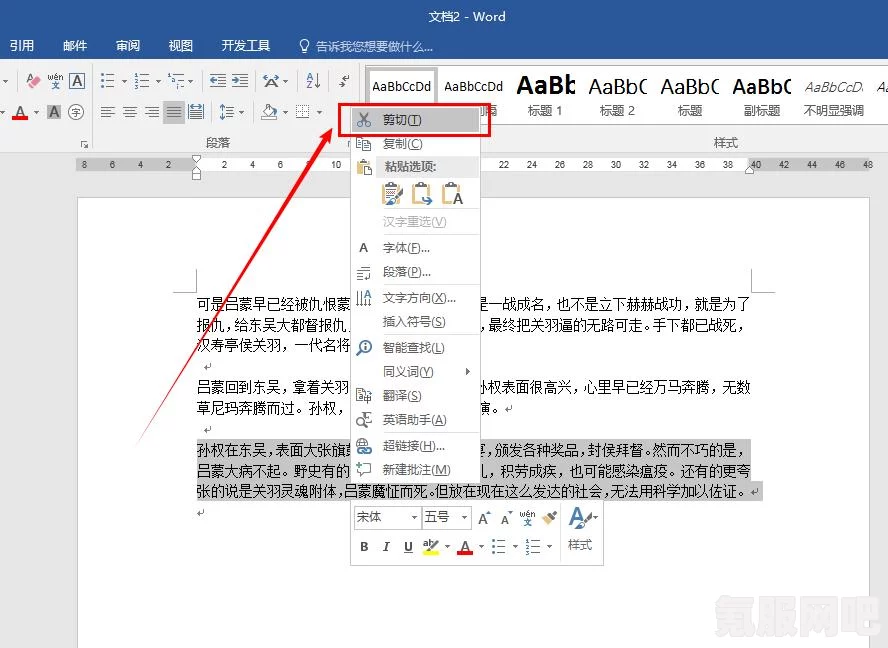Viewport: 888px width, 648px height.
Task: Grow font size in the mini toolbar
Action: pyautogui.click(x=484, y=518)
